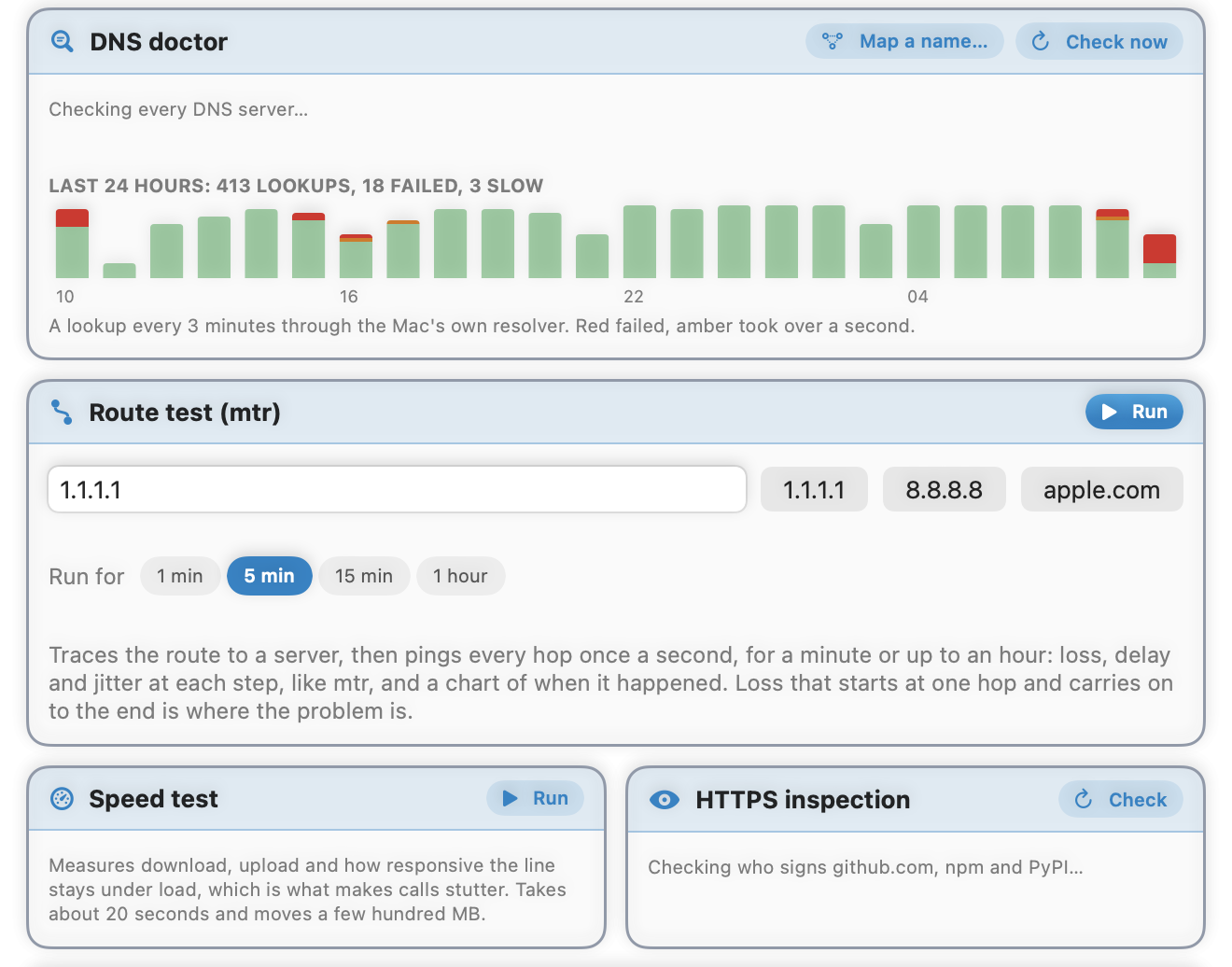
Task: Click the "Traces the route to a server" description
Action: tap(611, 683)
